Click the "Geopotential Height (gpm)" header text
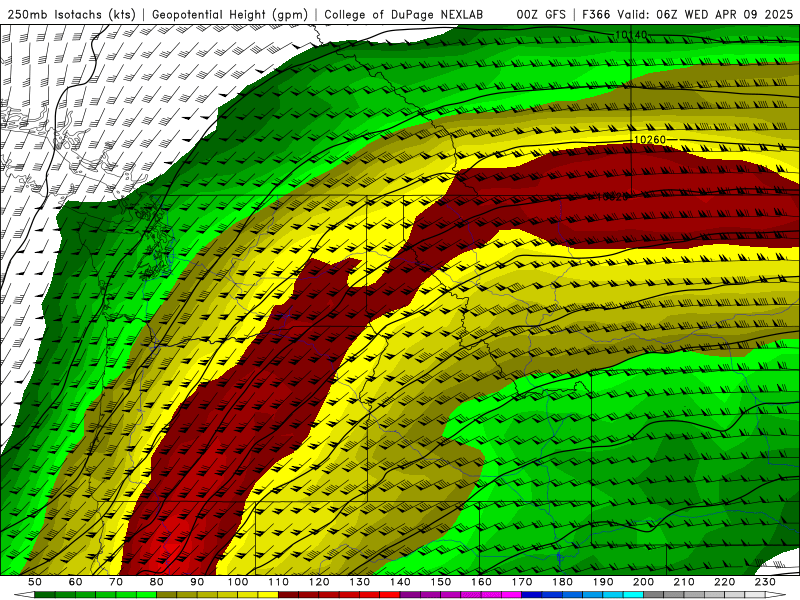Image resolution: width=800 pixels, height=600 pixels. [x=230, y=14]
